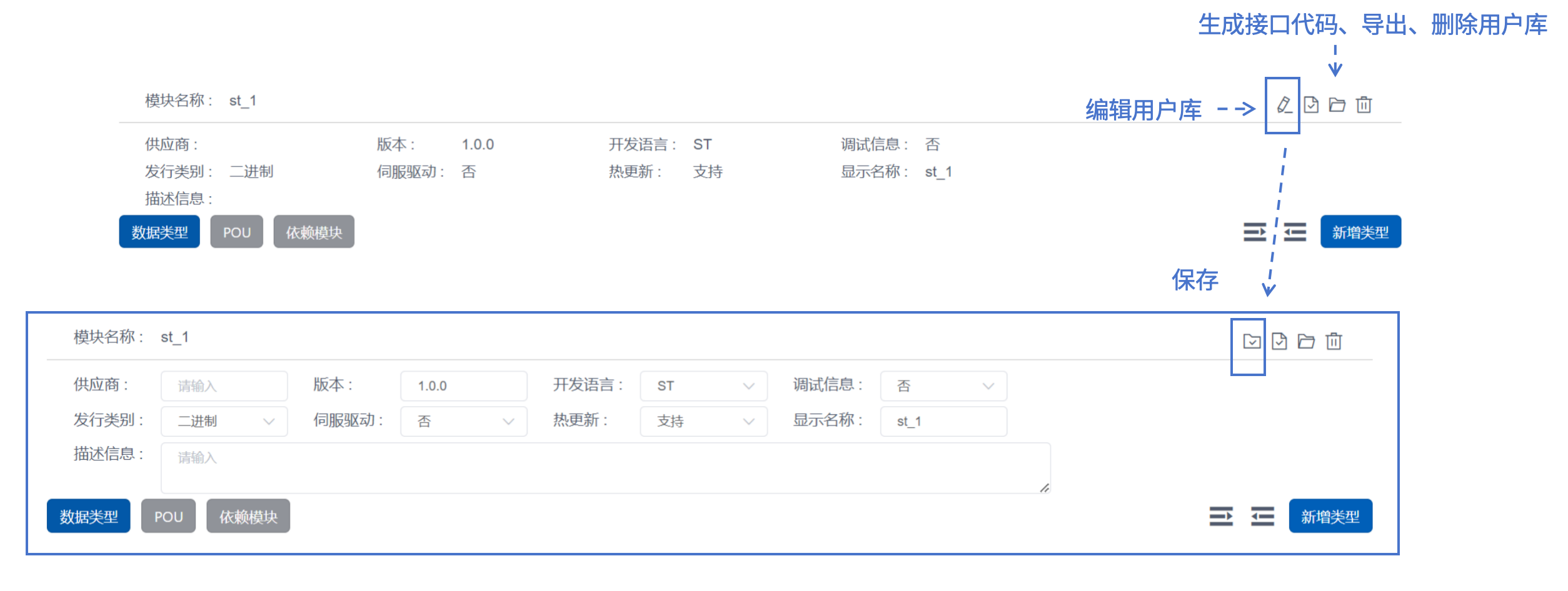Screen dimensions: 1568x591
Task: Click expand-all list icon in upper panel
Action: point(1254,232)
